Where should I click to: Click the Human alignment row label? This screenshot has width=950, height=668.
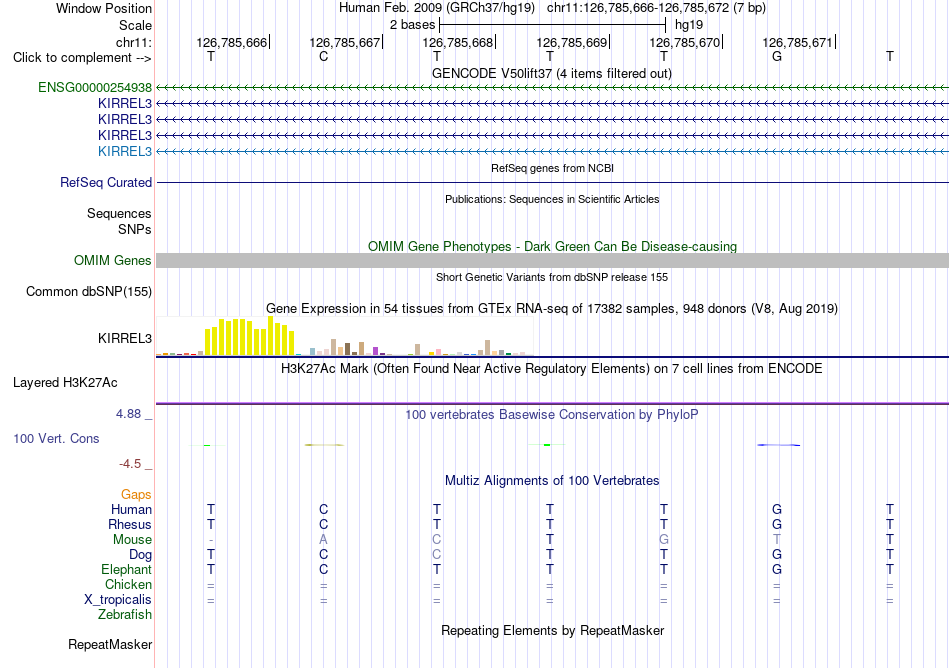pyautogui.click(x=131, y=510)
